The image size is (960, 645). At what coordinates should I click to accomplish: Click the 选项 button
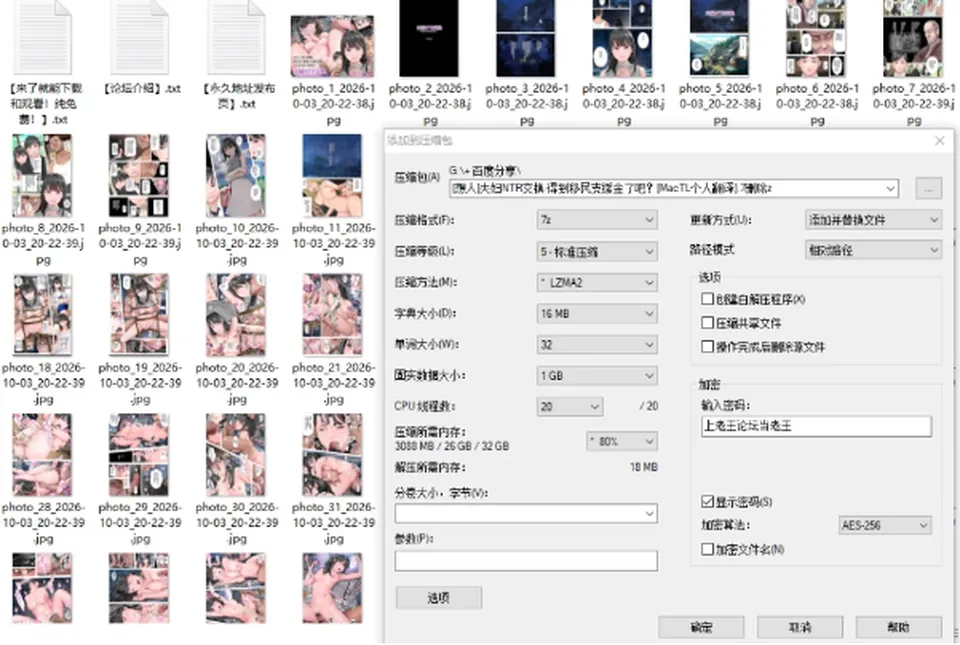click(438, 598)
